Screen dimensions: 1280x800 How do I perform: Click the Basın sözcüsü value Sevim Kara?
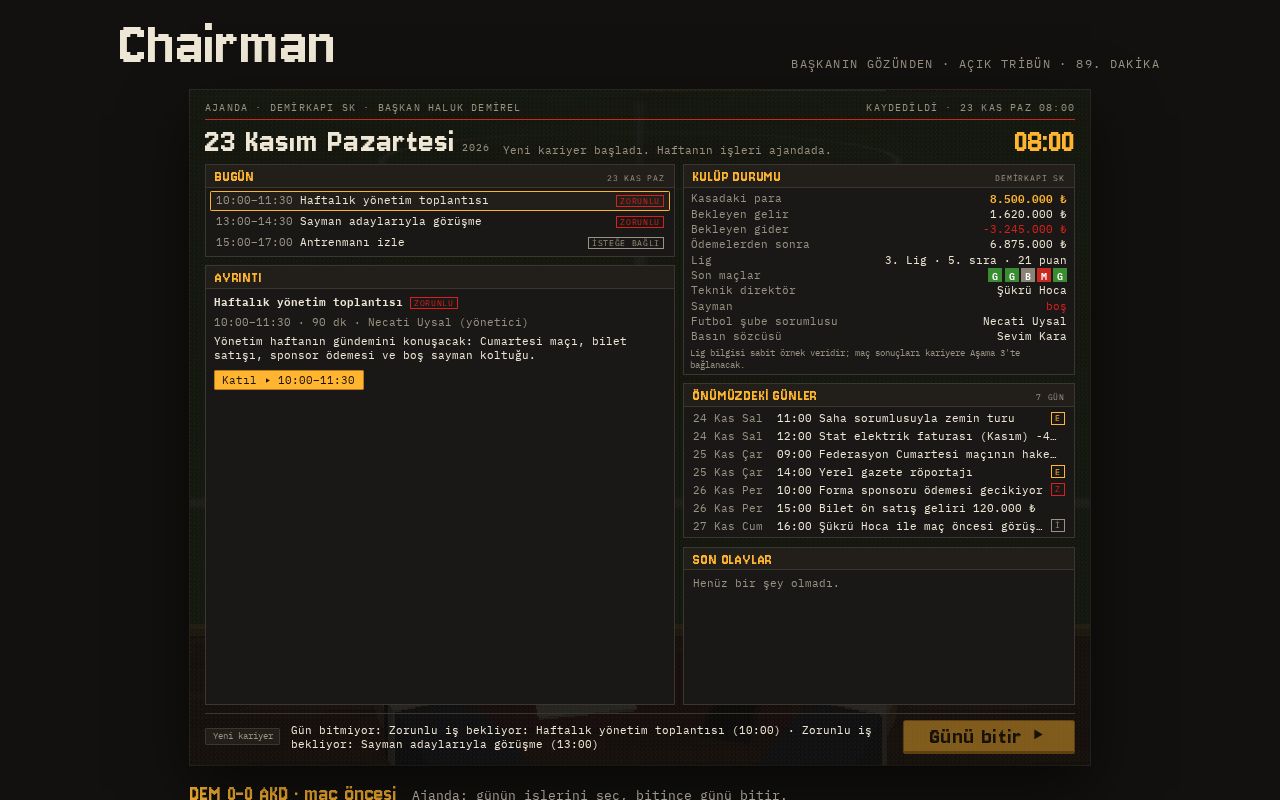[x=1032, y=336]
